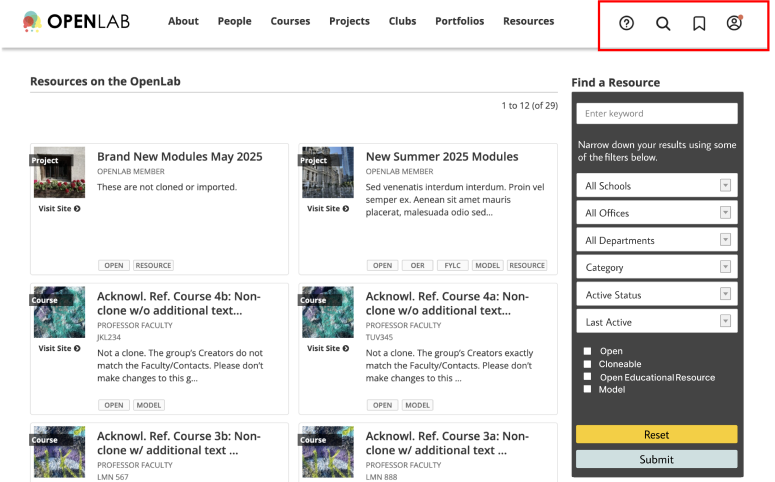Click Visit Site under New Summer 2025 Modules

click(x=328, y=209)
